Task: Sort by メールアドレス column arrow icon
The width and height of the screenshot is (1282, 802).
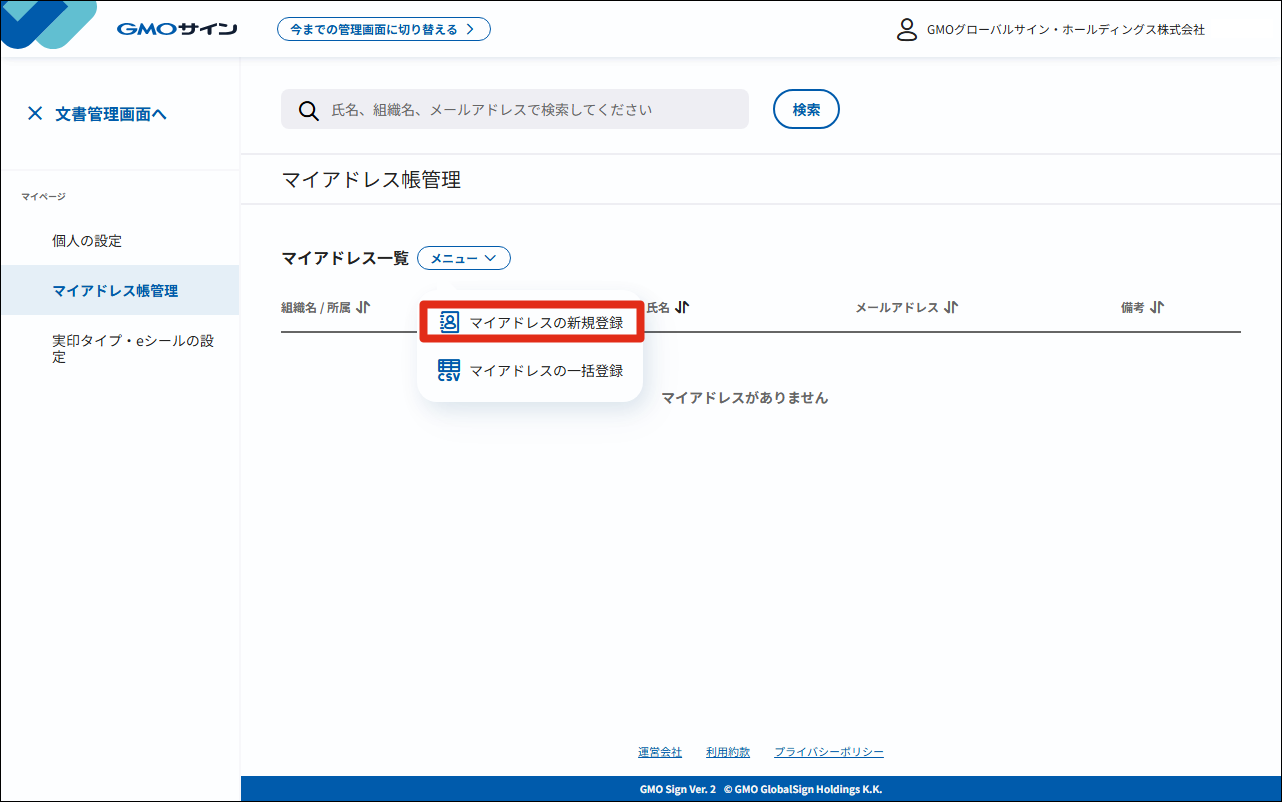Action: click(951, 308)
